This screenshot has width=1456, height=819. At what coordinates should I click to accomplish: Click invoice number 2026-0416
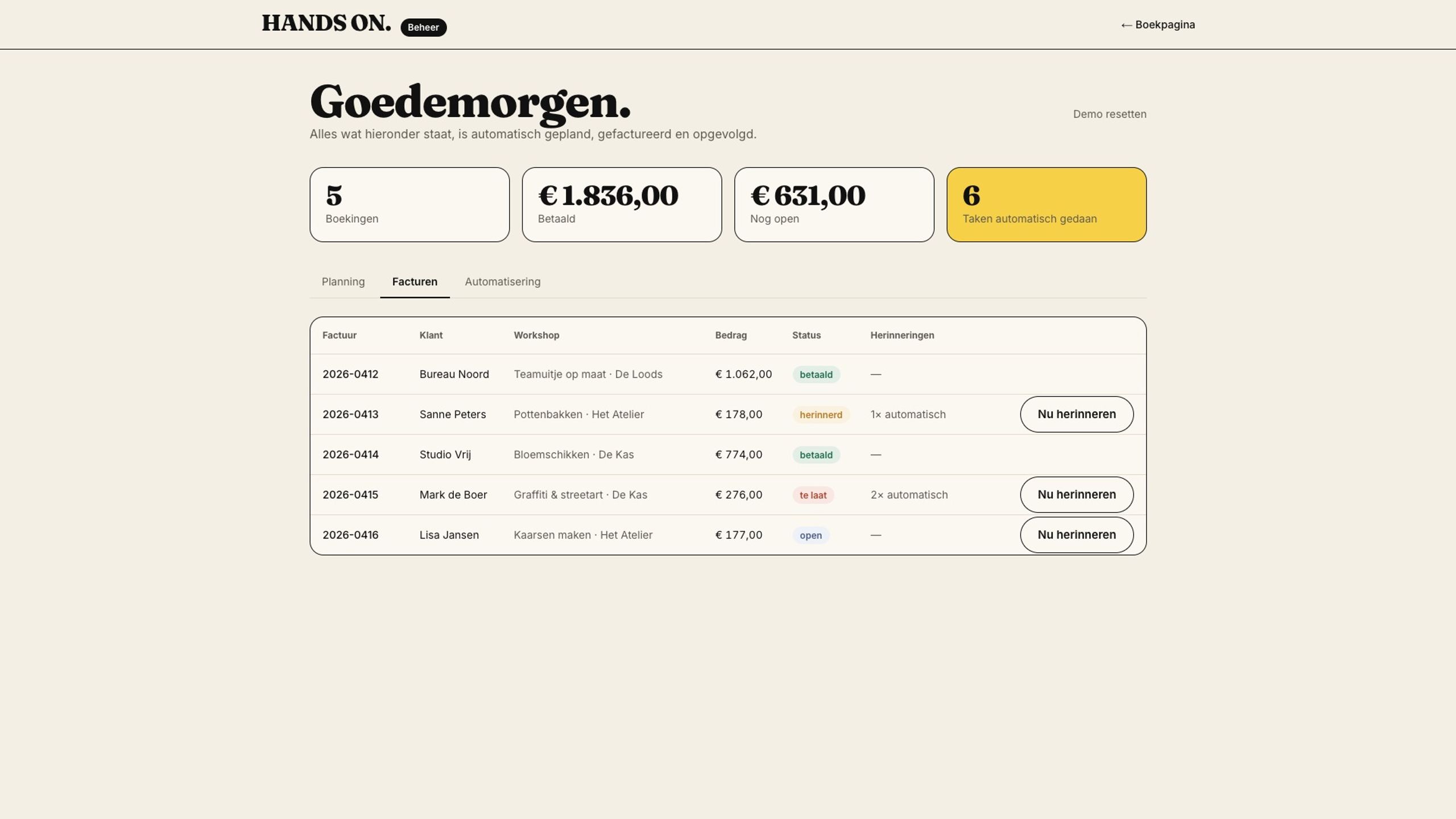tap(350, 535)
